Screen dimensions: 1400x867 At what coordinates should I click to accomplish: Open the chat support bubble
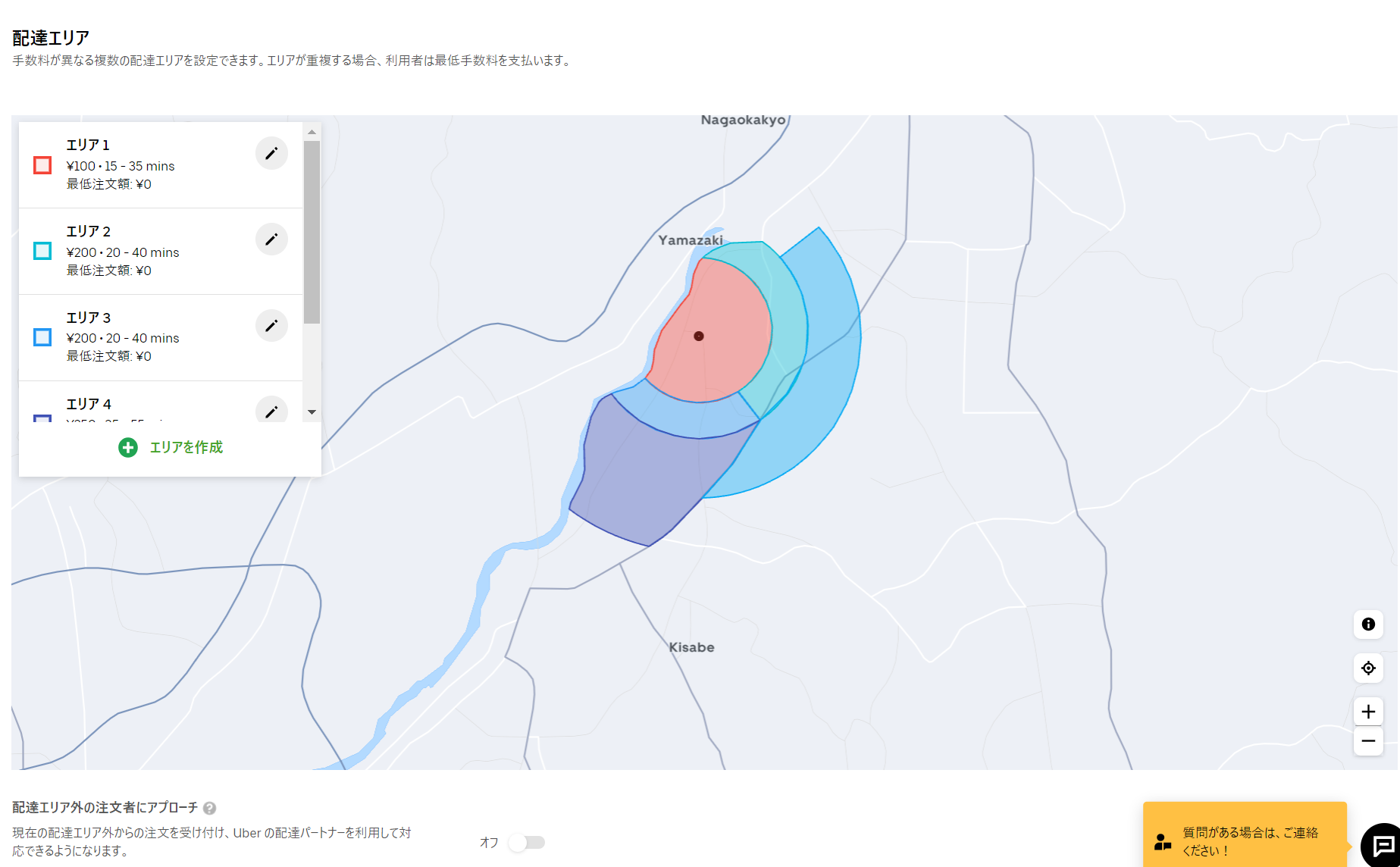1382,846
